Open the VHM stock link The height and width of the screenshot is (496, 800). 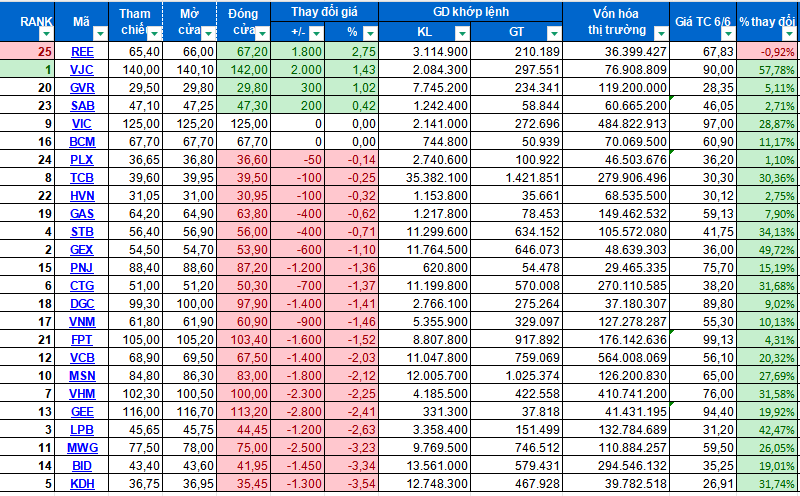coord(82,394)
